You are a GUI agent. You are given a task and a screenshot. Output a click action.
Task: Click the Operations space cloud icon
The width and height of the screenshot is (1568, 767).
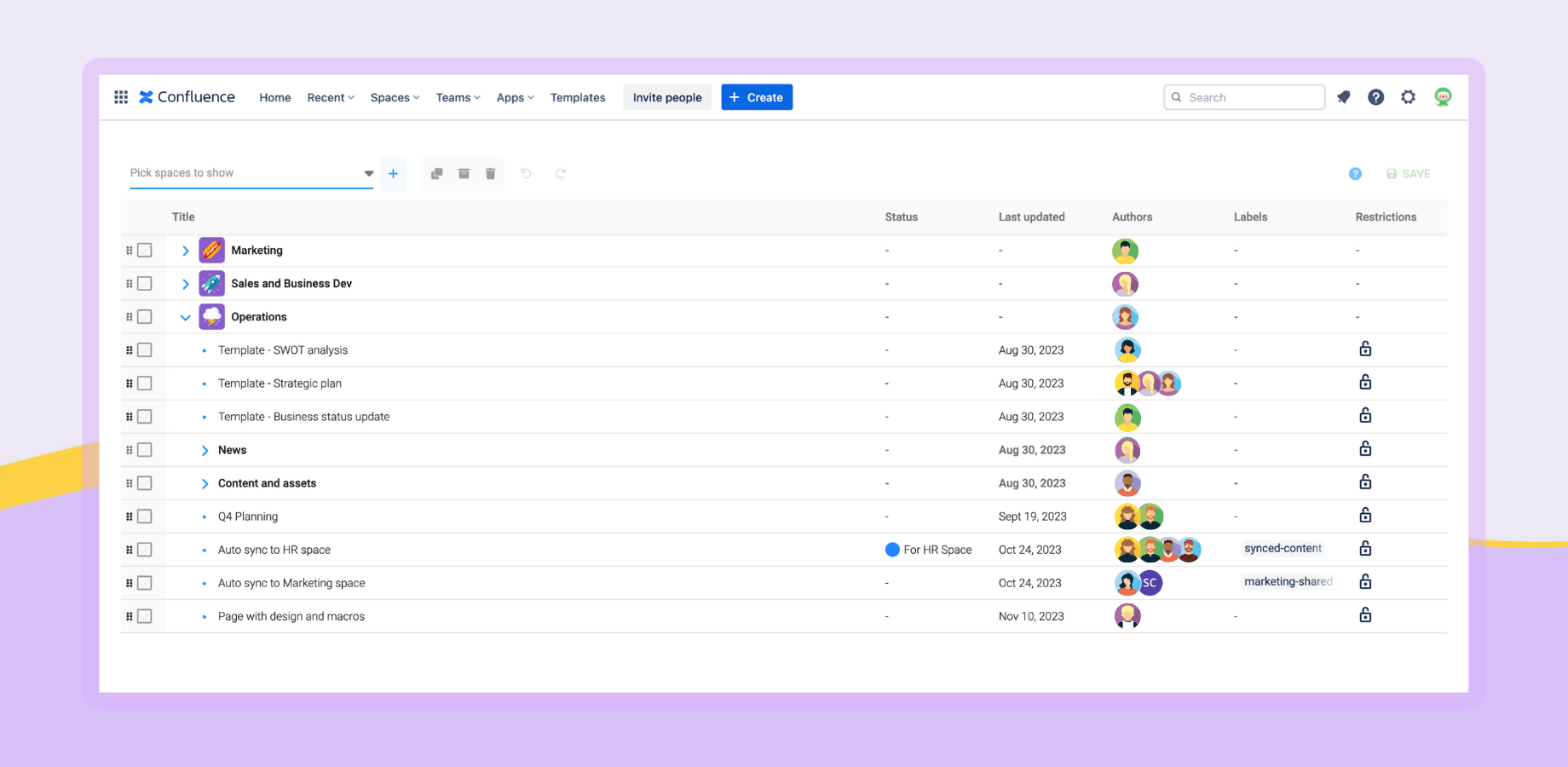pyautogui.click(x=211, y=317)
